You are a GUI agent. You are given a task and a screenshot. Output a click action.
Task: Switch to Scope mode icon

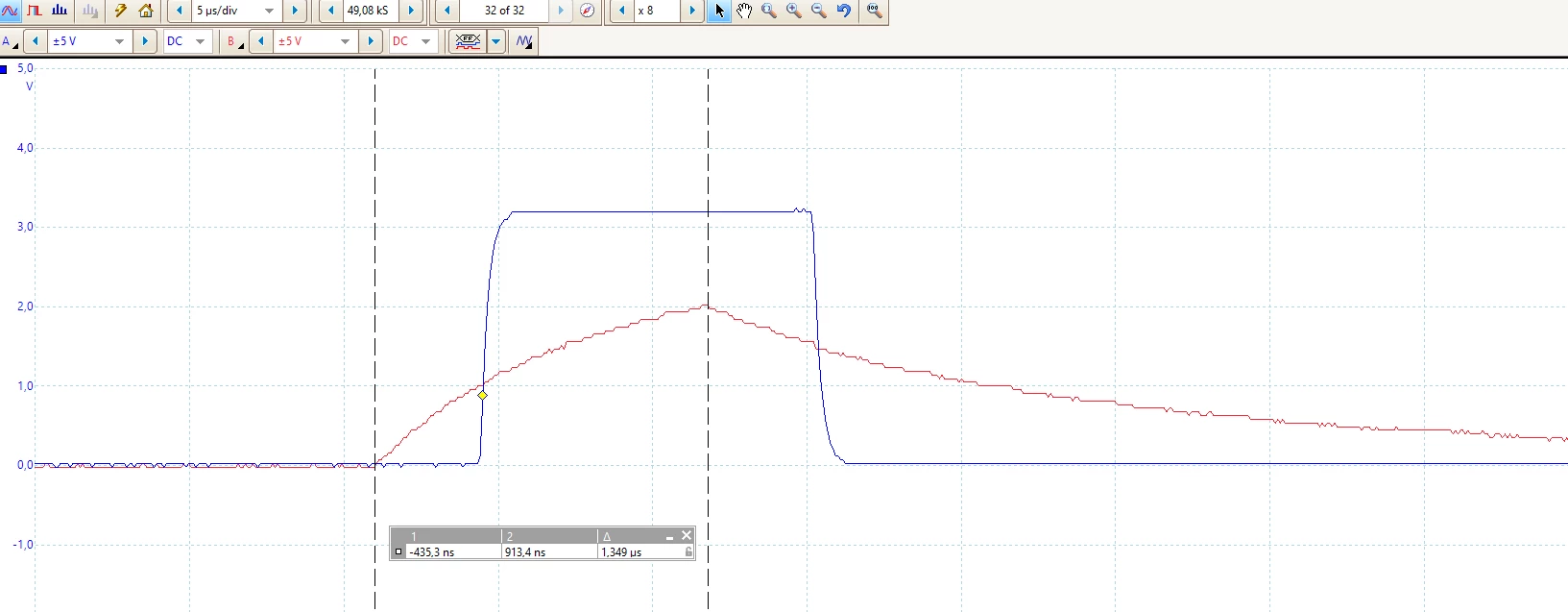[x=10, y=11]
